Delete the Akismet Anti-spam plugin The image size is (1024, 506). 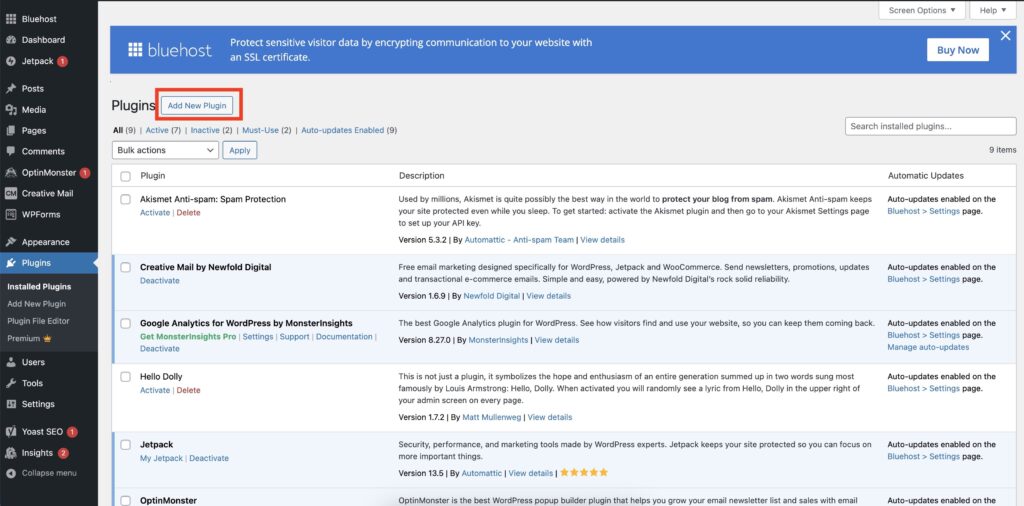(188, 213)
